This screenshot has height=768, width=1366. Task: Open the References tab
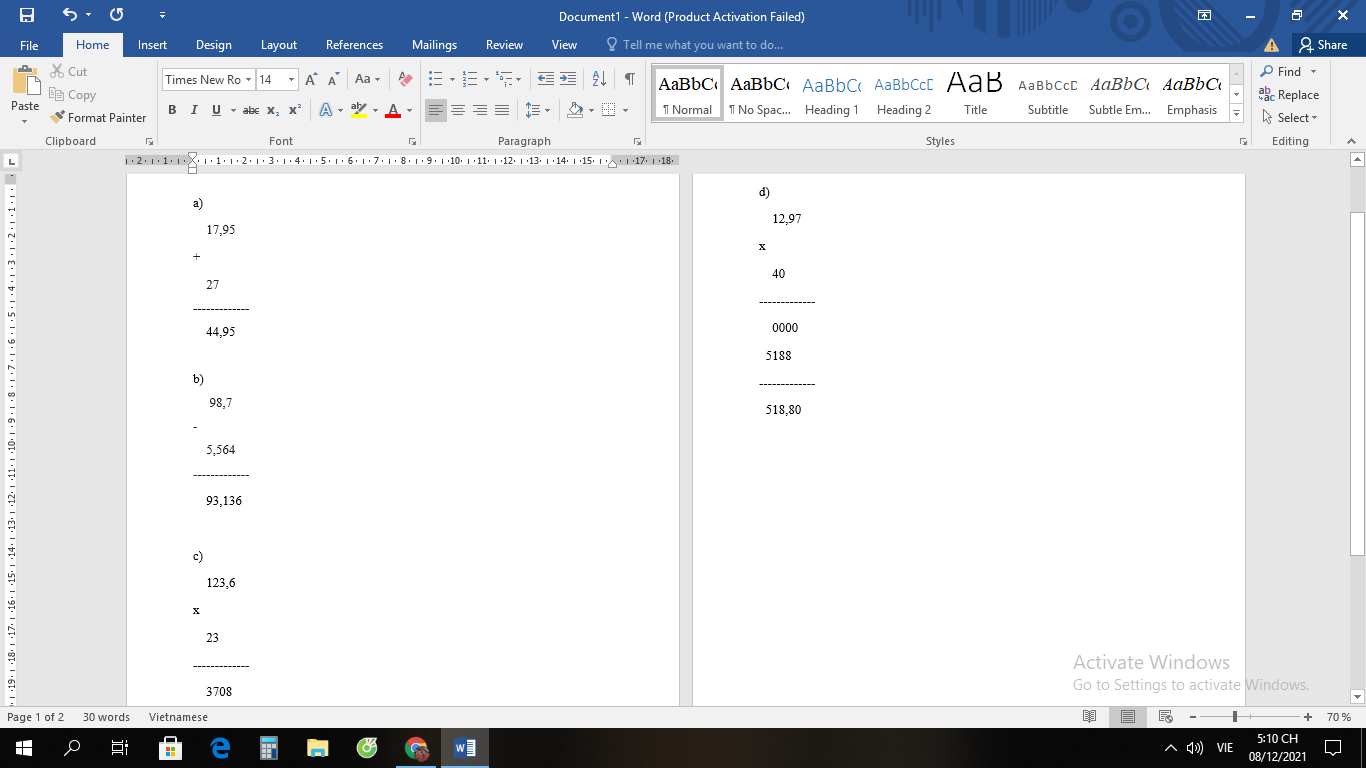(354, 45)
